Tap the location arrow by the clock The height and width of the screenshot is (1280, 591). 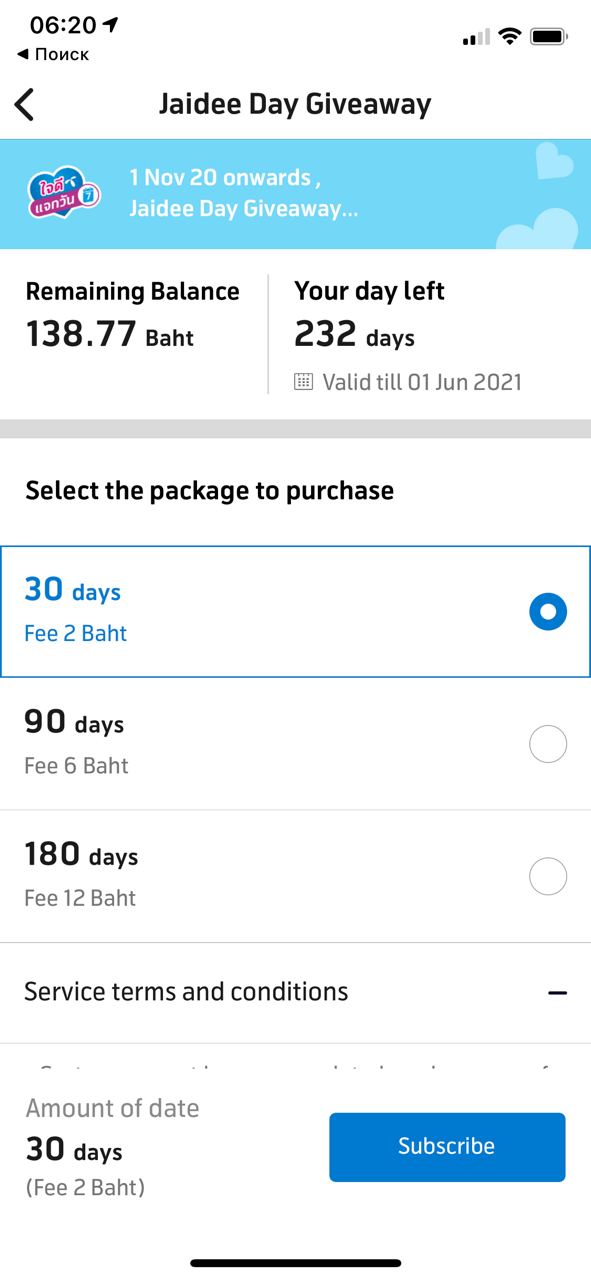point(110,24)
